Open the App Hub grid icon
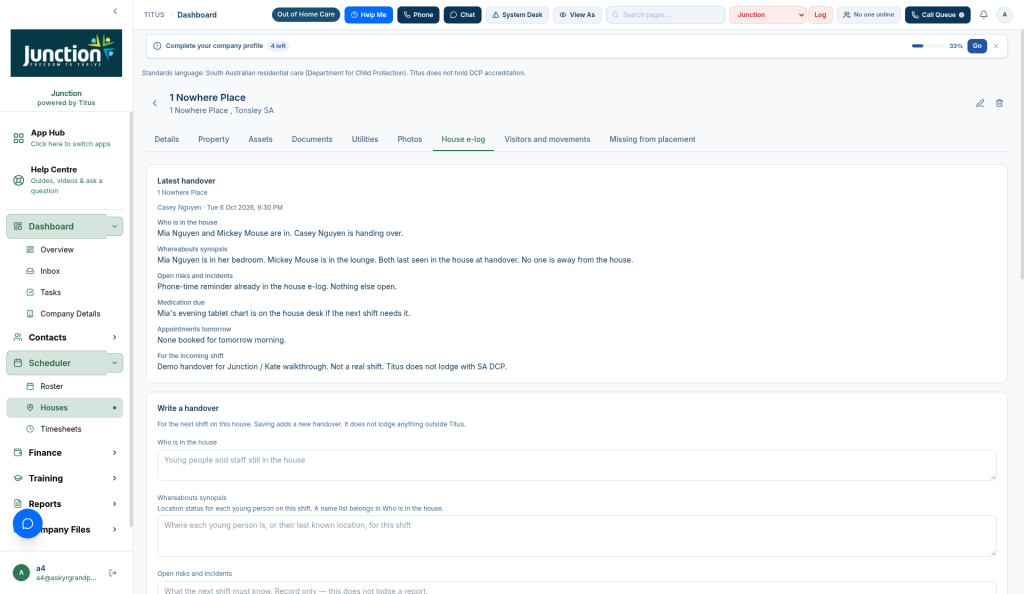 click(x=18, y=138)
